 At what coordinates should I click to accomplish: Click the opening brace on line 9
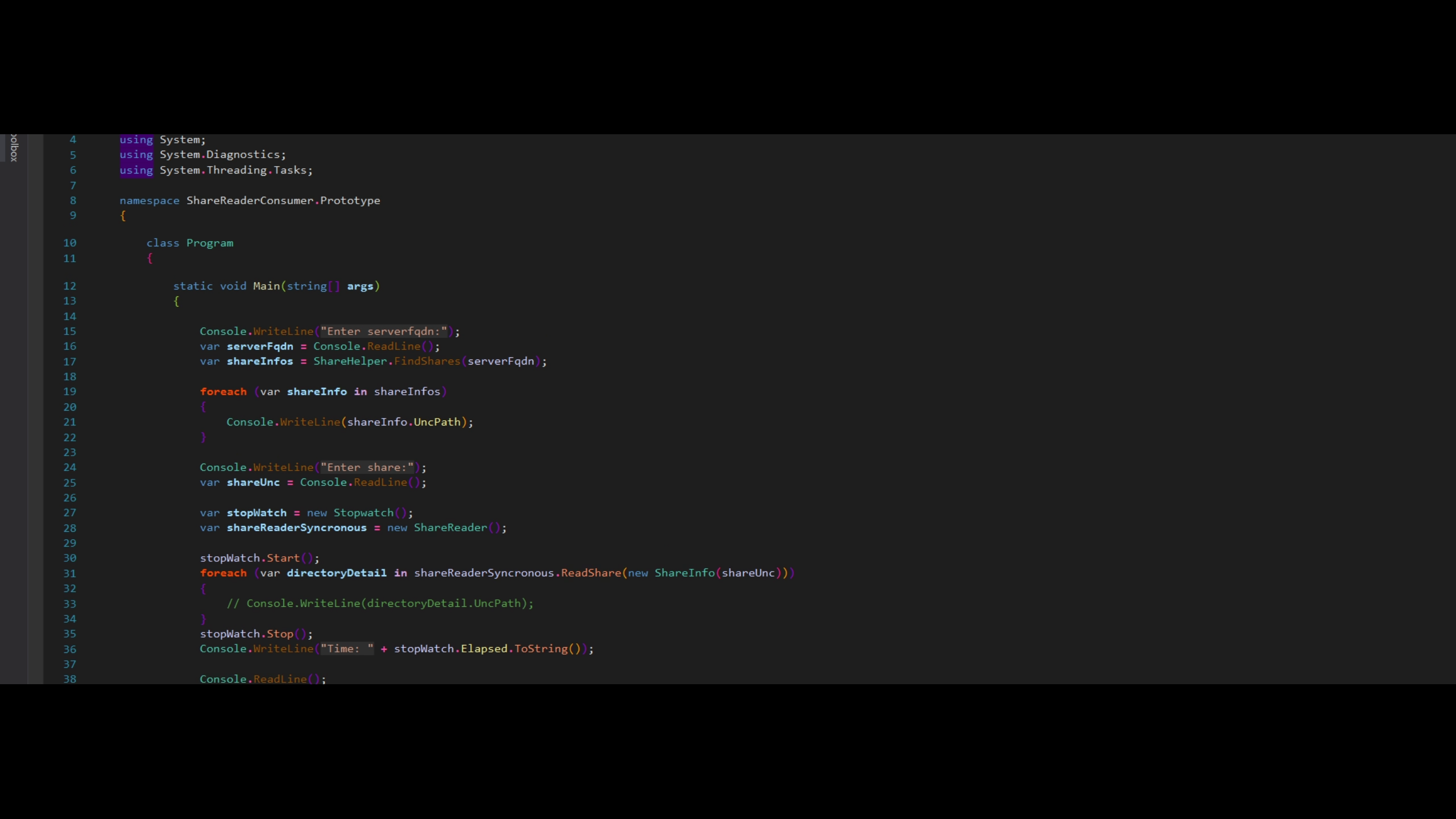pos(123,216)
